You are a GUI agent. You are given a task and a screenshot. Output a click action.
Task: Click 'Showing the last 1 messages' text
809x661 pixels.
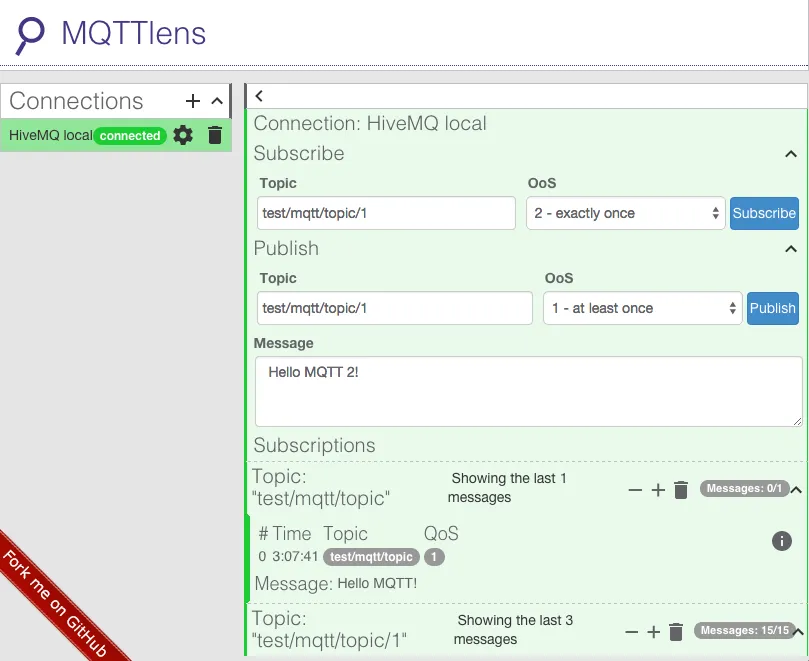click(x=507, y=488)
